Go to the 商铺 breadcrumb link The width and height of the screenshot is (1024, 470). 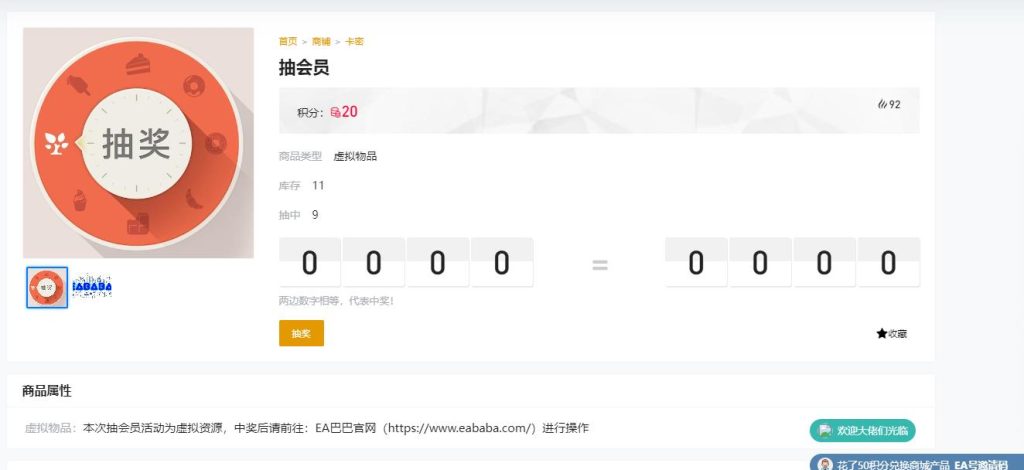(x=321, y=41)
